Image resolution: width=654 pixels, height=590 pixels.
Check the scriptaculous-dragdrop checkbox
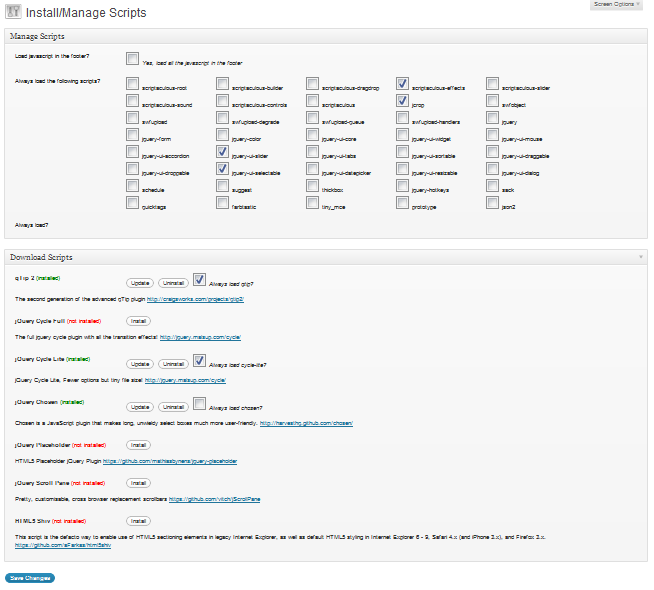[312, 83]
